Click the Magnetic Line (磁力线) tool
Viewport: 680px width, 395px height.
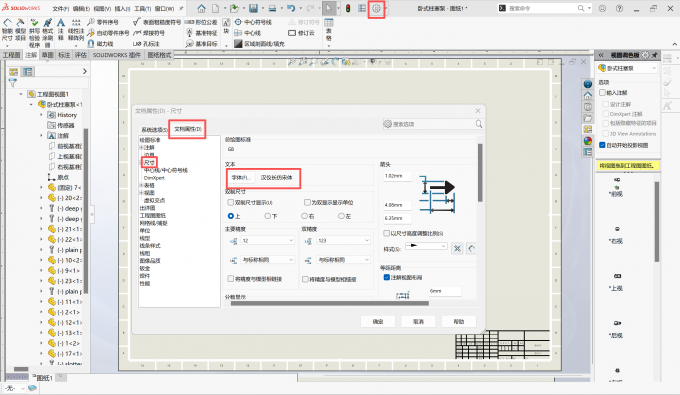pos(101,44)
